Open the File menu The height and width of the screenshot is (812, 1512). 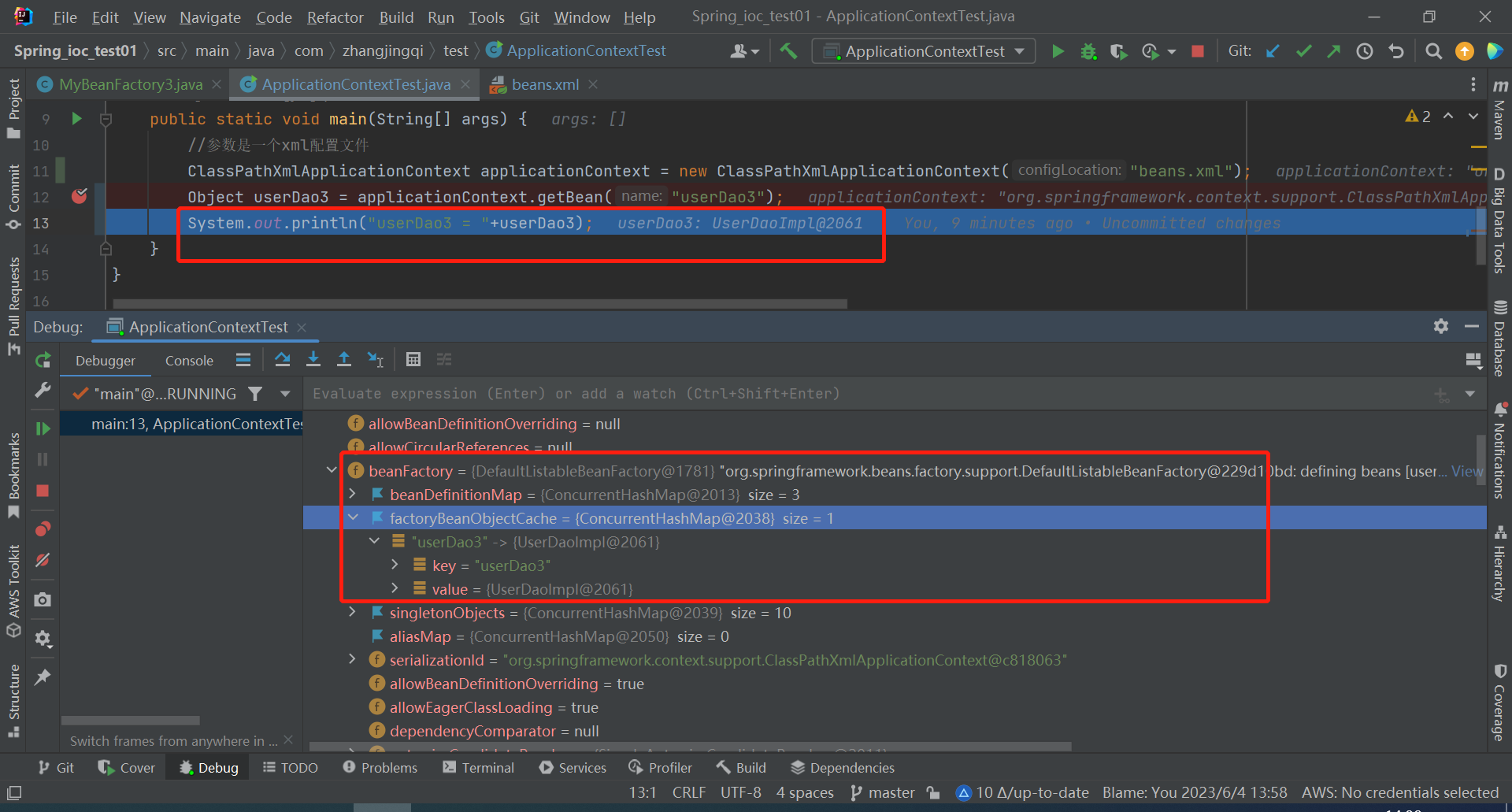[65, 17]
